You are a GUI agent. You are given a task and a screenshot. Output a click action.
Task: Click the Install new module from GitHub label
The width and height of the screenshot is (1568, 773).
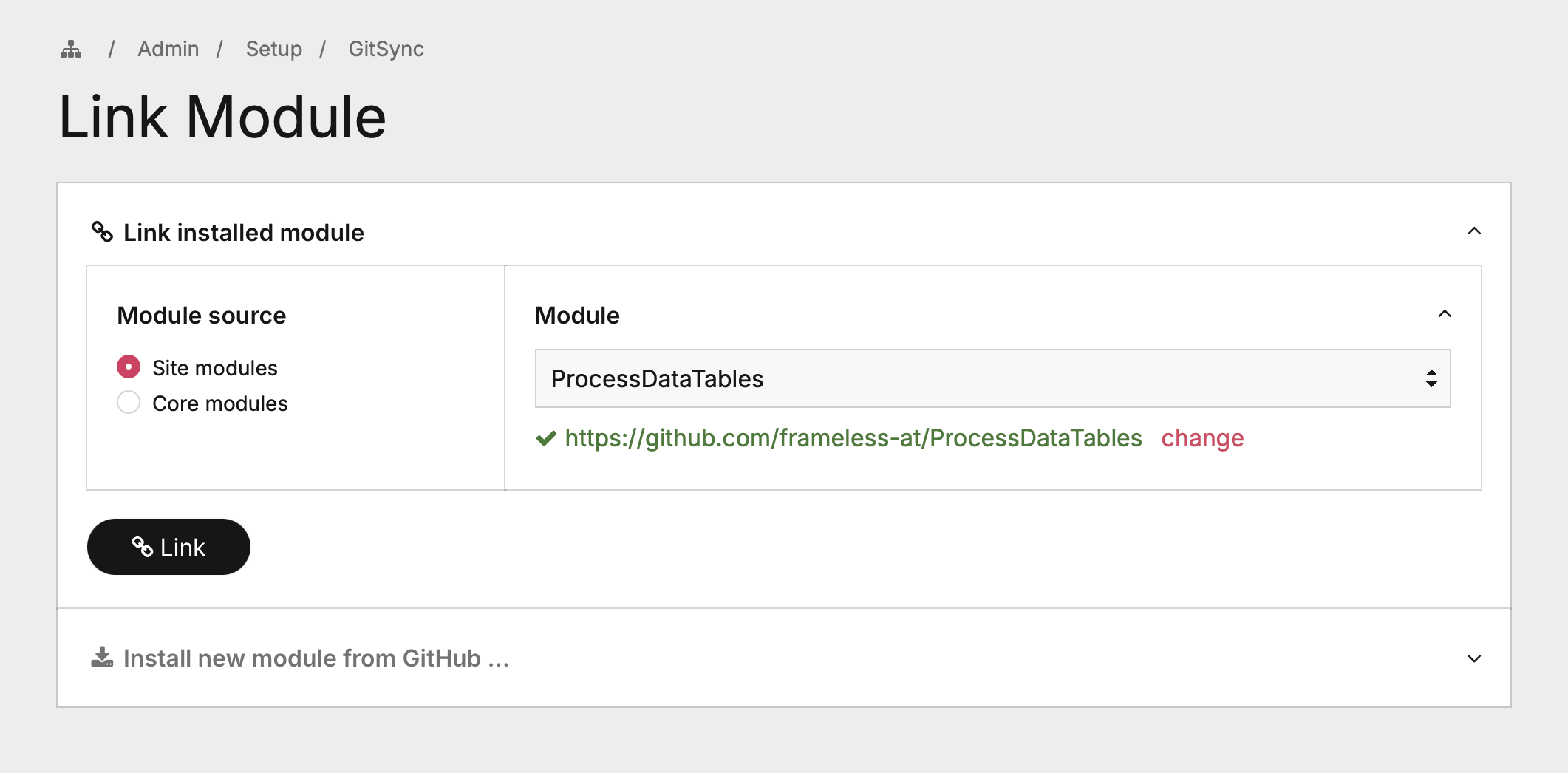pyautogui.click(x=316, y=658)
